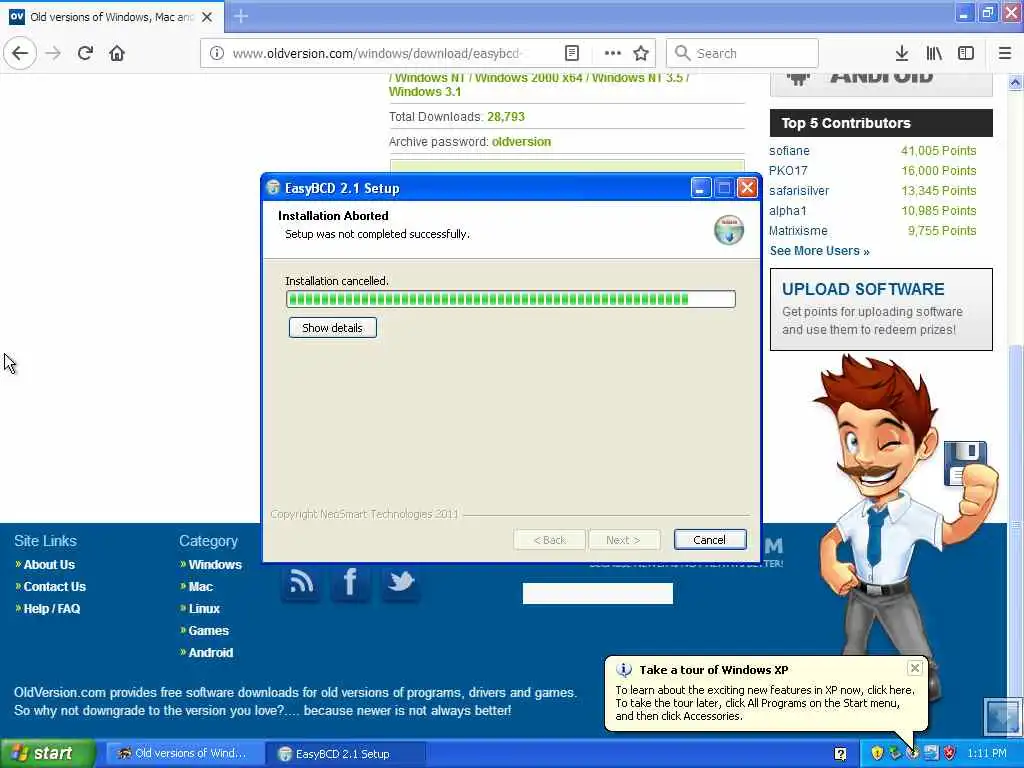Click the EasyBCD installer globe icon
This screenshot has width=1024, height=768.
coord(729,230)
